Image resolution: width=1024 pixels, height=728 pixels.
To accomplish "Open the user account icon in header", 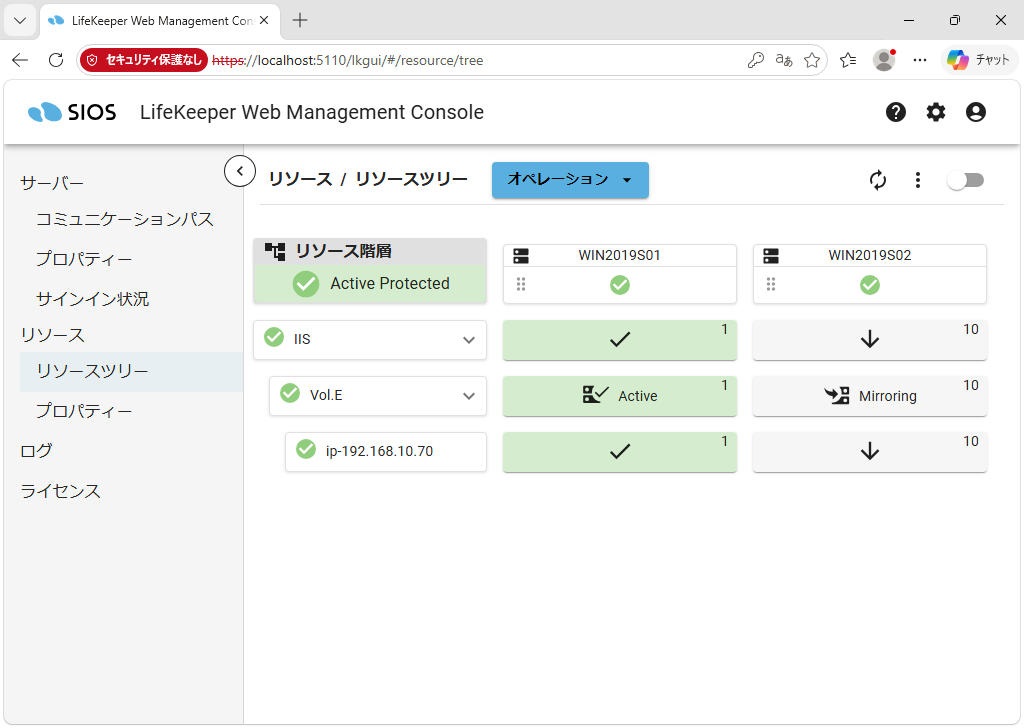I will 975,112.
